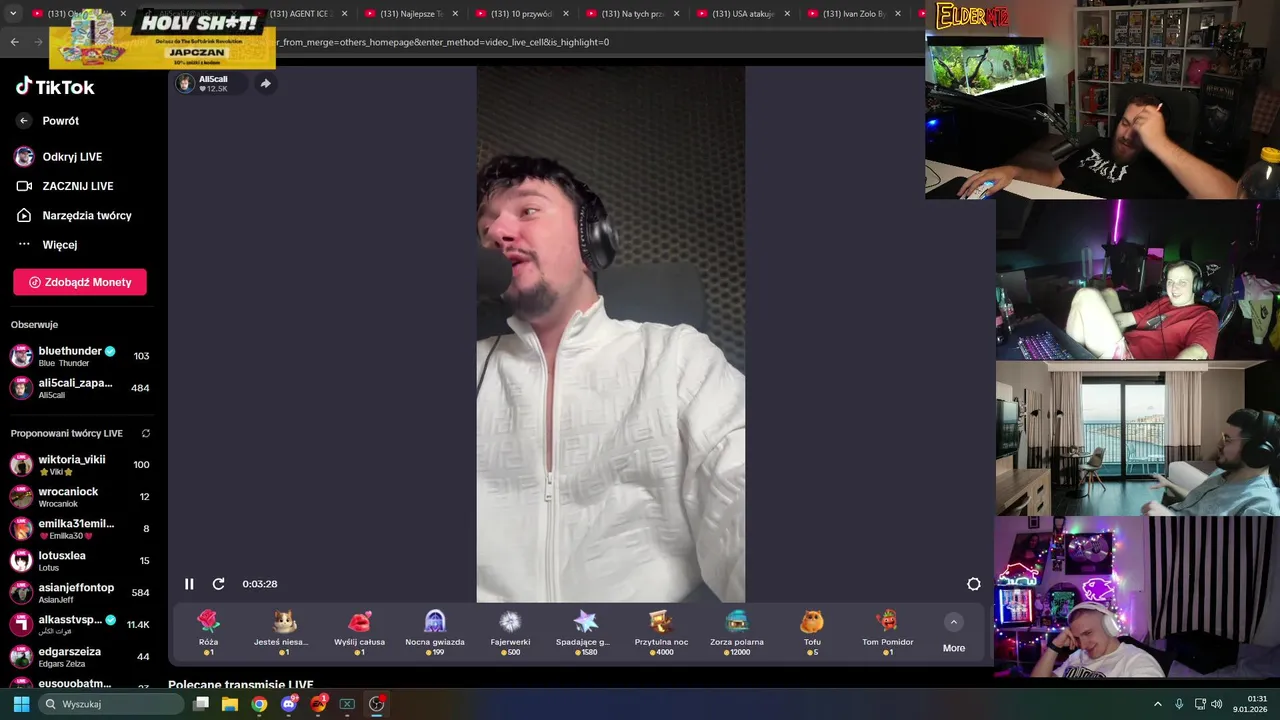Send the Jesteś niesa... gift

pos(285,633)
